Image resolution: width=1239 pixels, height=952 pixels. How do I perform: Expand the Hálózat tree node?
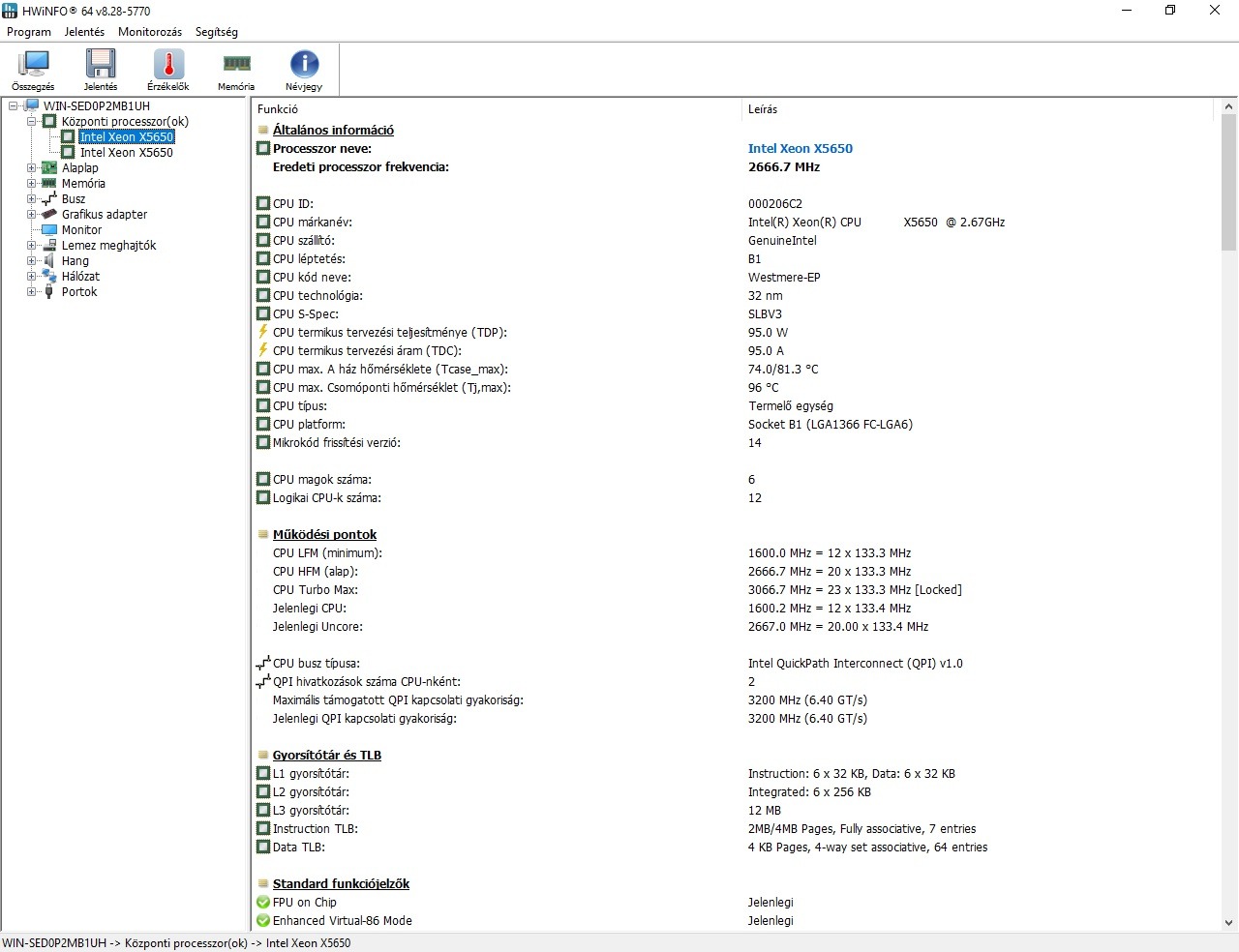[x=31, y=276]
